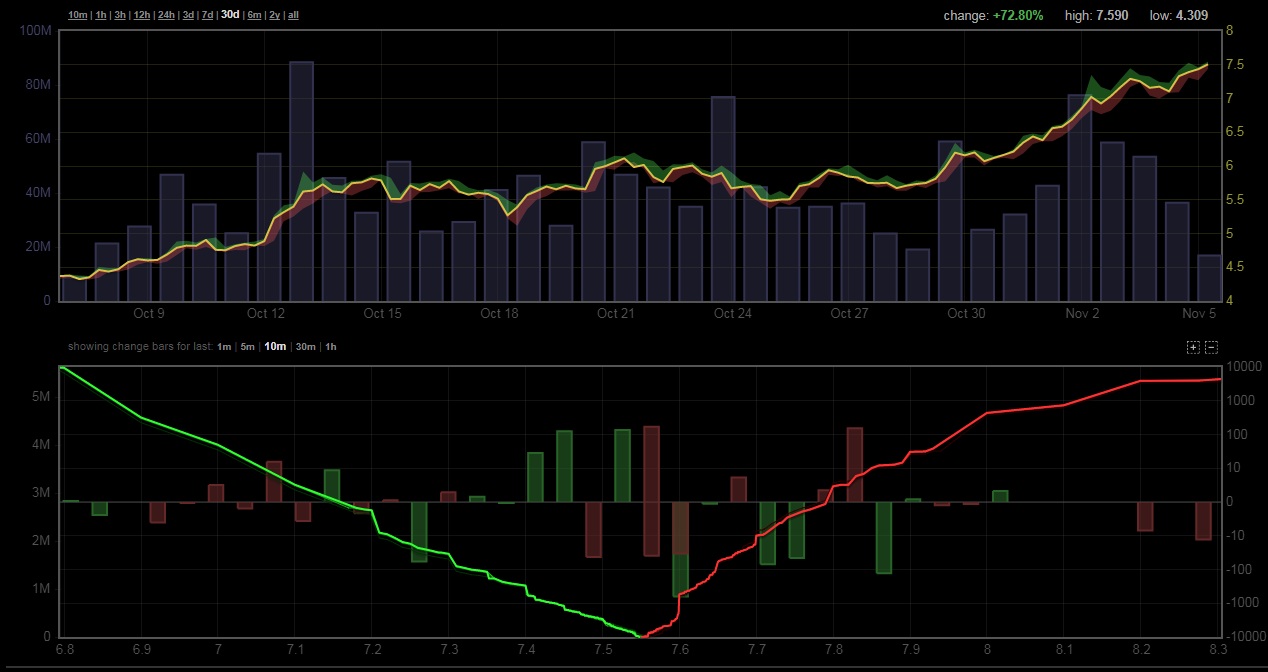Image resolution: width=1268 pixels, height=672 pixels.
Task: Click the tallest volume bar near Oct 13
Action: (x=302, y=180)
